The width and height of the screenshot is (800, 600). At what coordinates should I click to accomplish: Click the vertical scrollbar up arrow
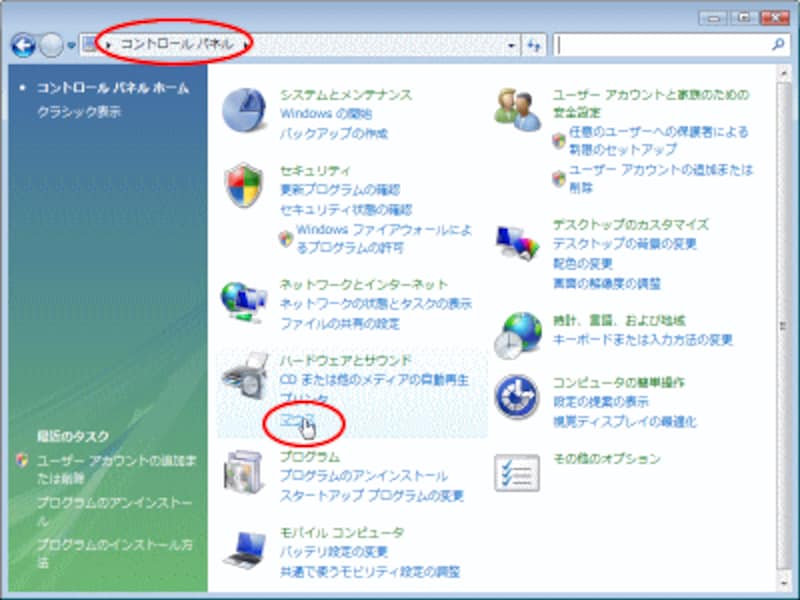(783, 74)
